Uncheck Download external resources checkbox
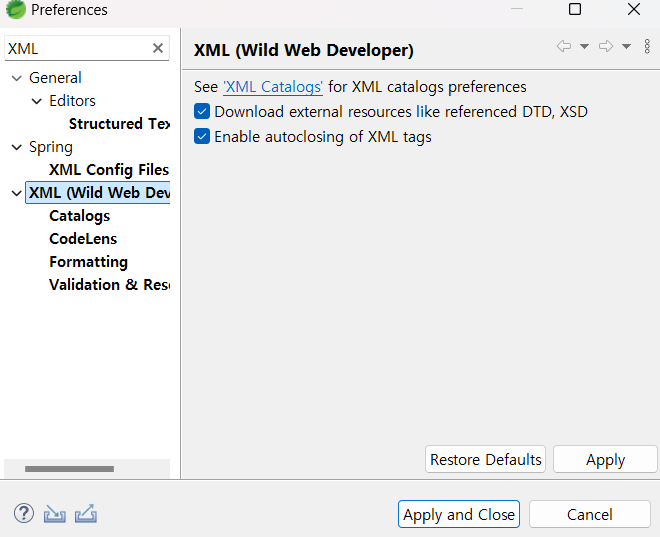Viewport: 660px width, 537px height. [202, 112]
